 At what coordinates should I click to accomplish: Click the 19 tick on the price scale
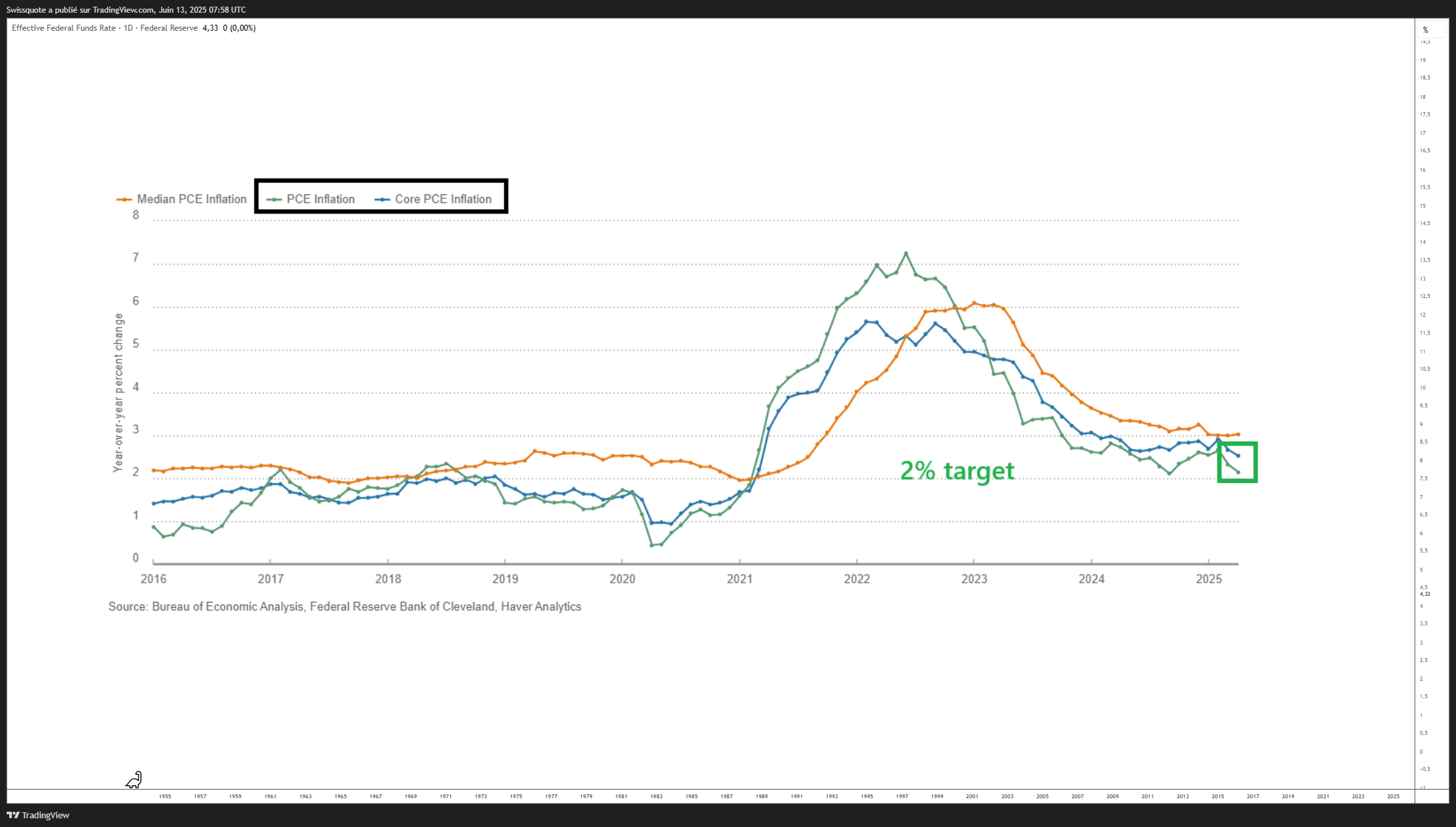pos(1423,60)
